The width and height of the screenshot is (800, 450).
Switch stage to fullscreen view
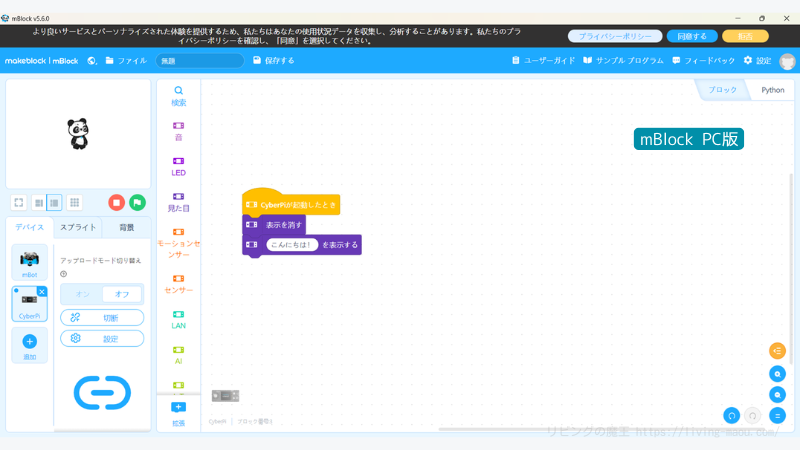tap(19, 203)
